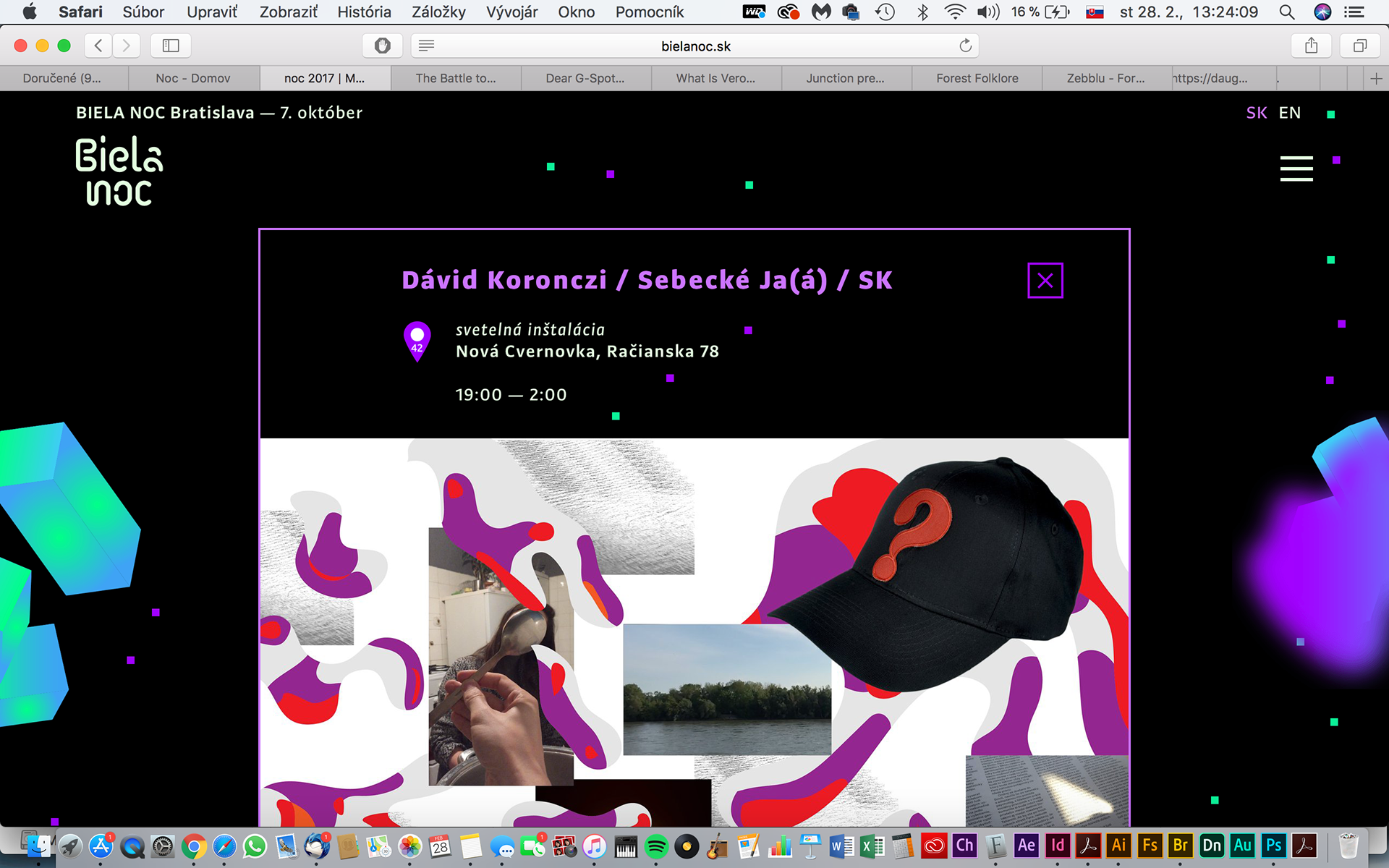The width and height of the screenshot is (1389, 868).
Task: Reload the bielanoc.sk page
Action: coord(965,46)
